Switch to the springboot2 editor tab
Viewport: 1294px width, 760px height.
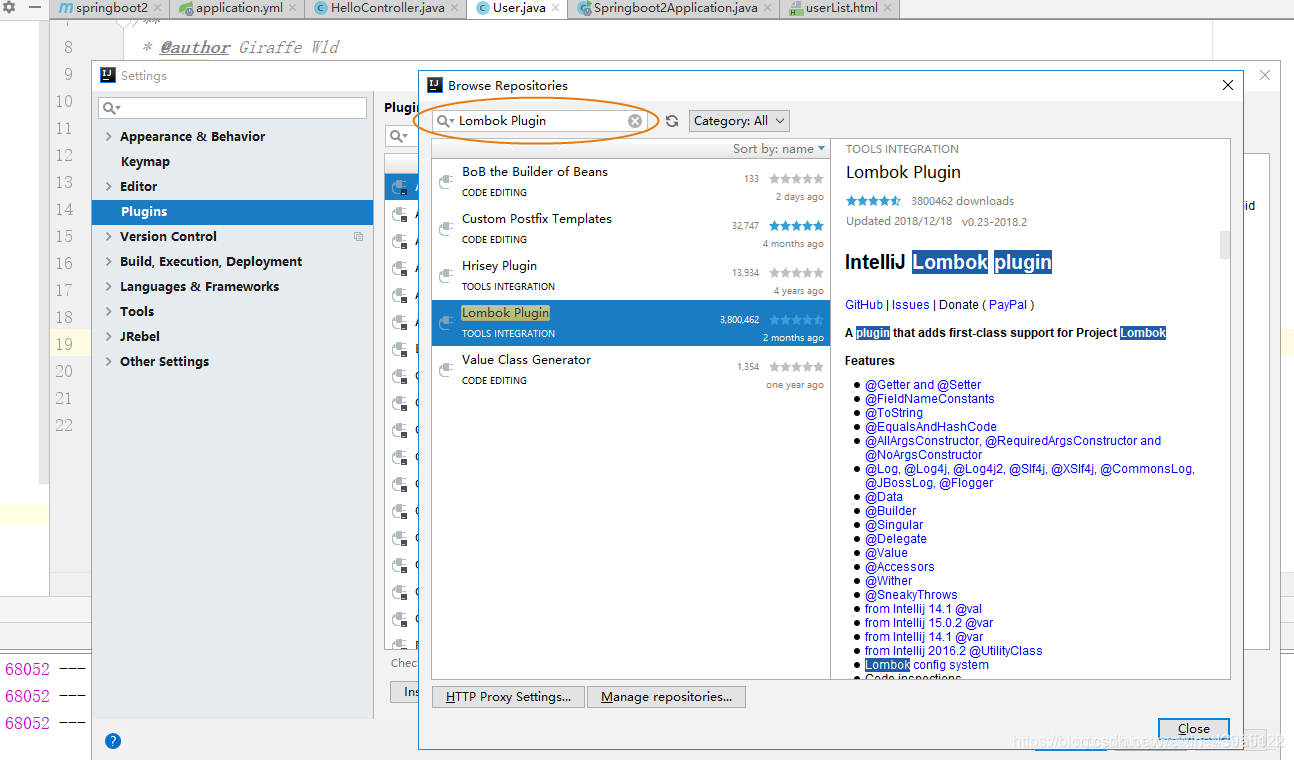pos(109,8)
